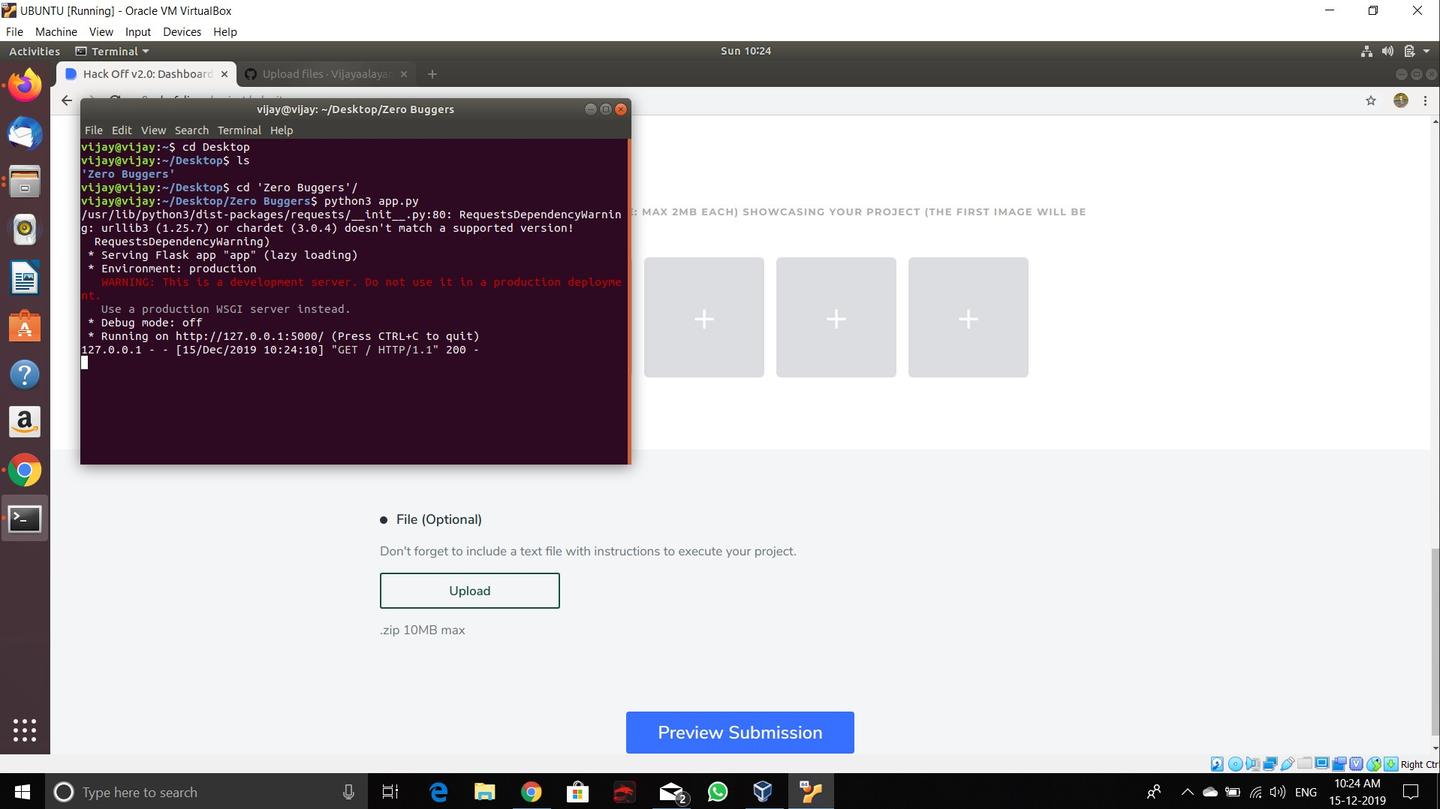Open the Amazon dock launcher
The height and width of the screenshot is (809, 1440).
click(25, 422)
